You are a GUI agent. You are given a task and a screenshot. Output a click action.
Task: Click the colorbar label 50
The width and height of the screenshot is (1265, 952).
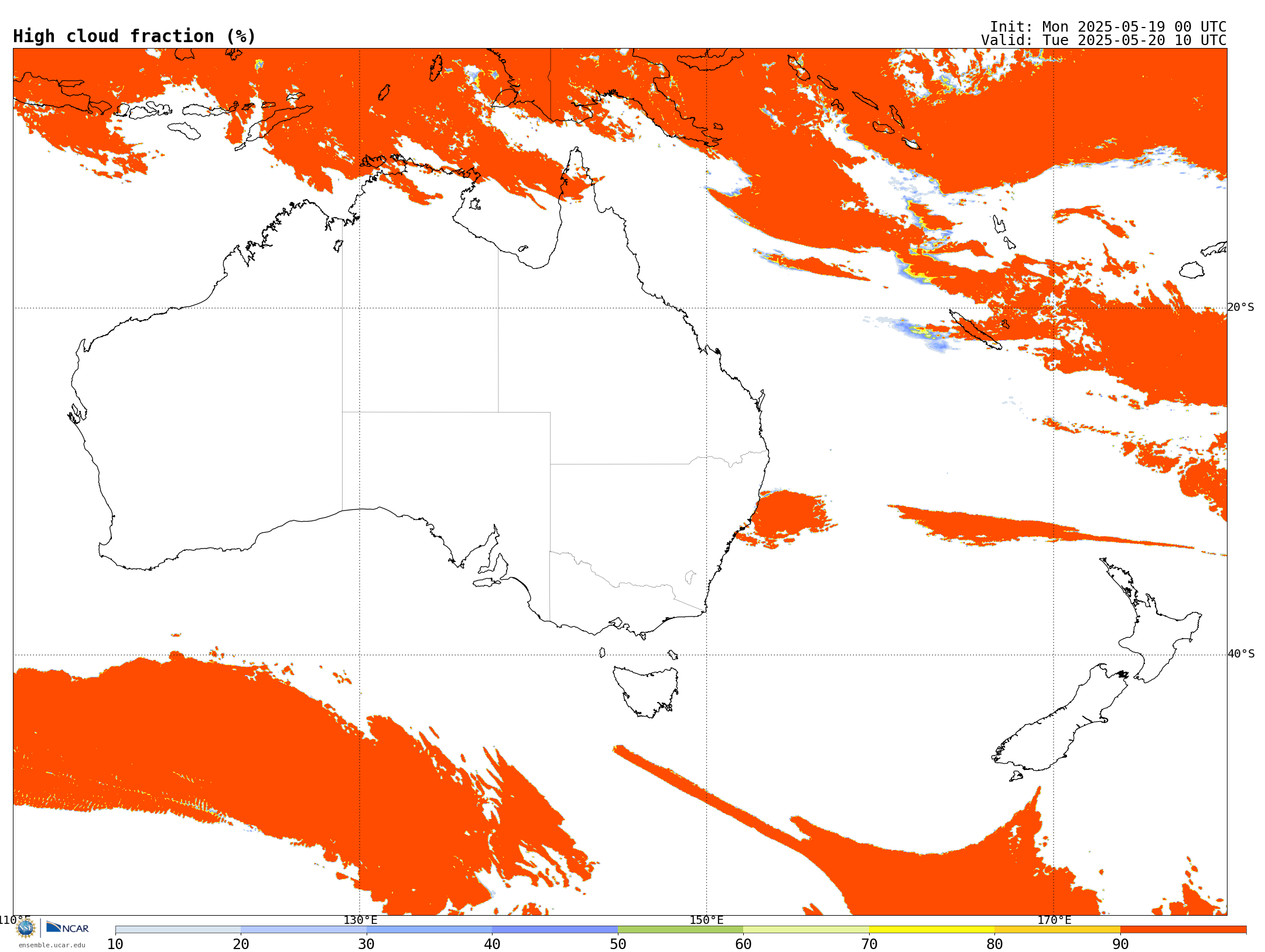click(618, 944)
